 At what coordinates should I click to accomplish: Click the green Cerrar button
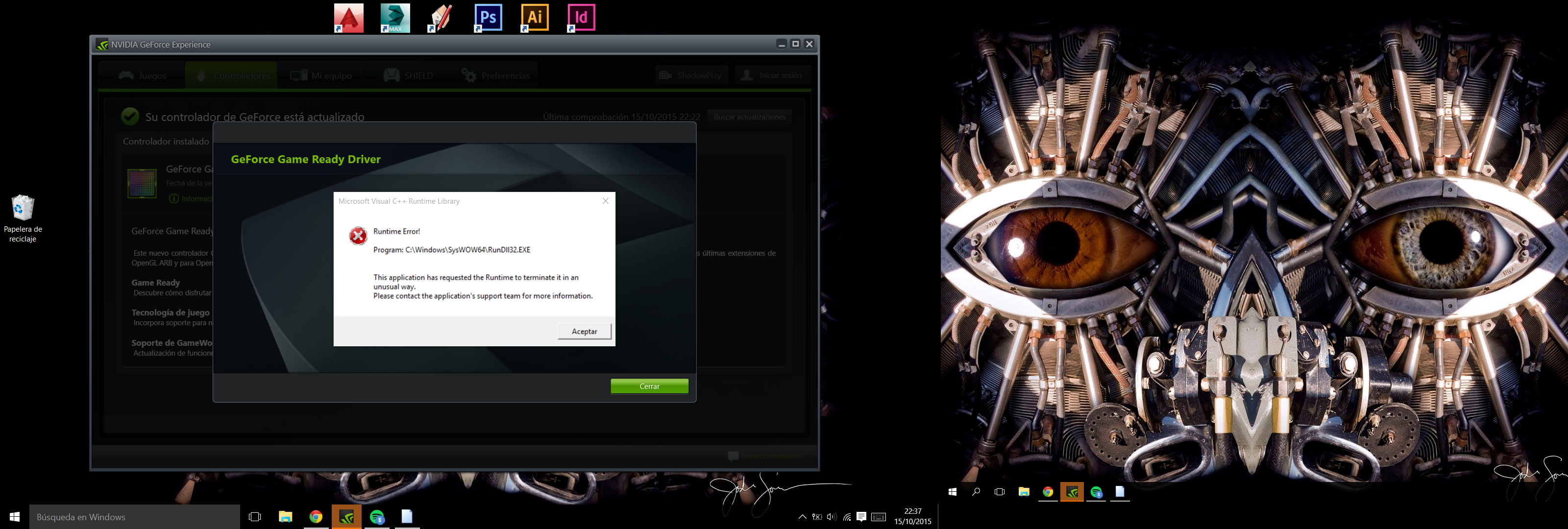coord(649,386)
